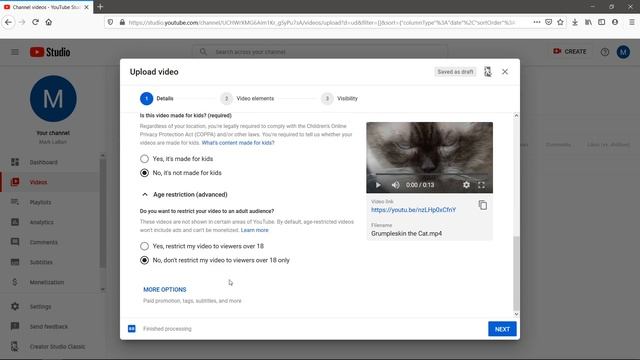Send feedback icon in the Upload dialog header
Image resolution: width=640 pixels, height=360 pixels.
point(488,72)
